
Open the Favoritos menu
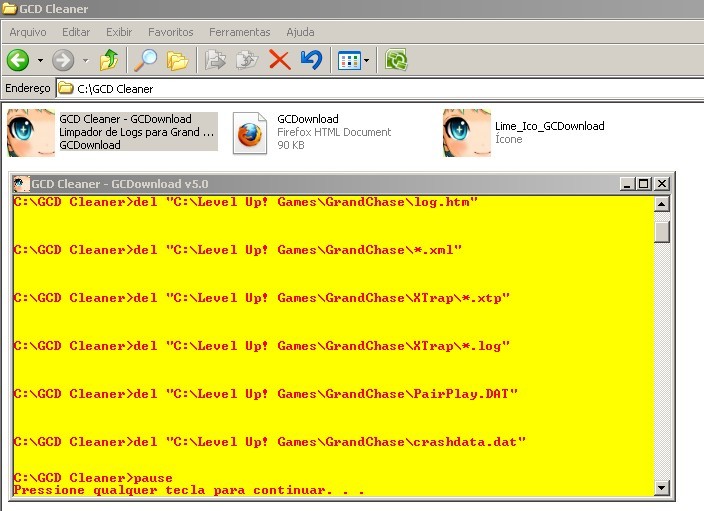click(x=171, y=32)
